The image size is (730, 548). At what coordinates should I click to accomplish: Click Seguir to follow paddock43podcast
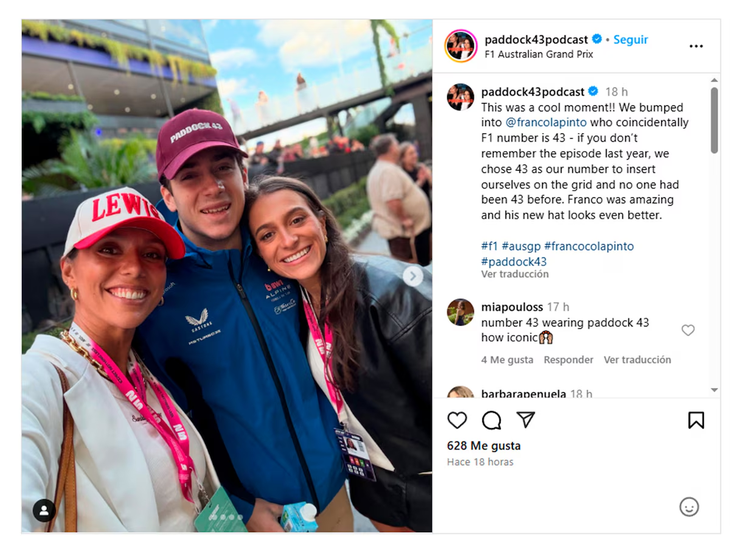point(630,40)
